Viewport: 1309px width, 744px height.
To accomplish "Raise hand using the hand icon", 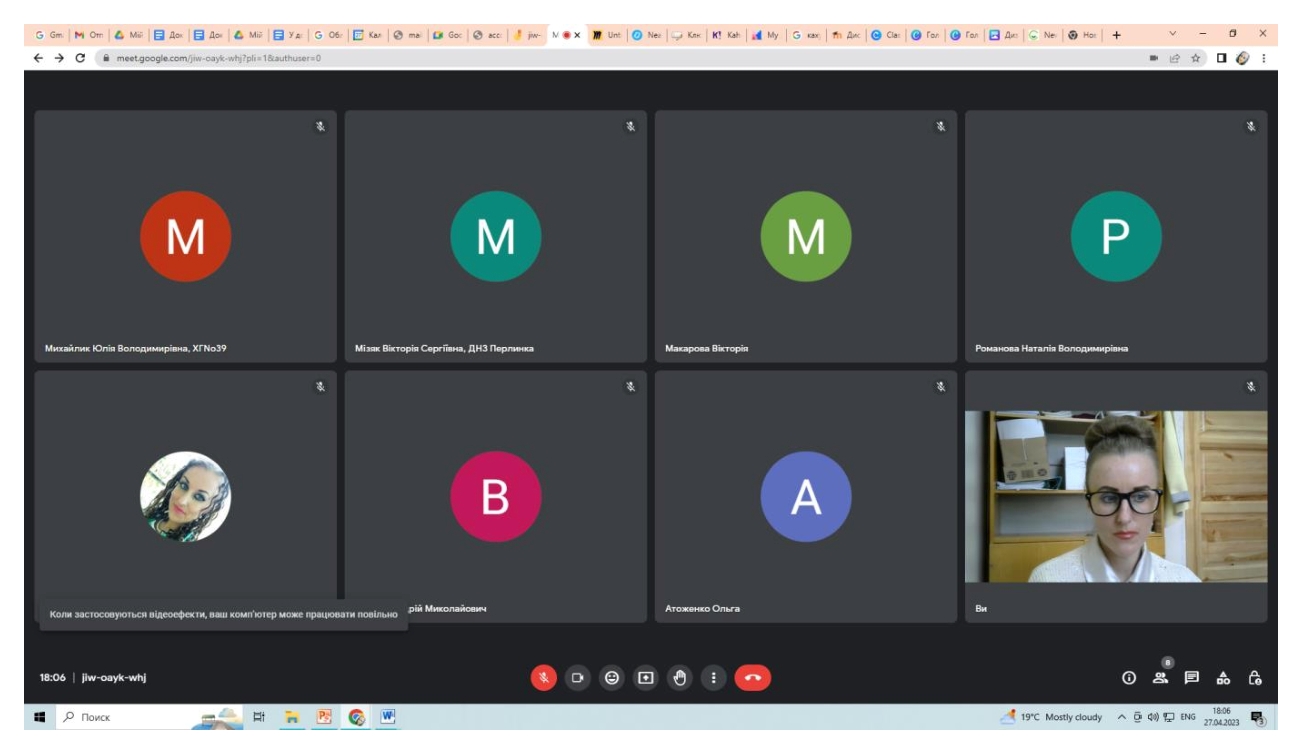I will click(680, 677).
